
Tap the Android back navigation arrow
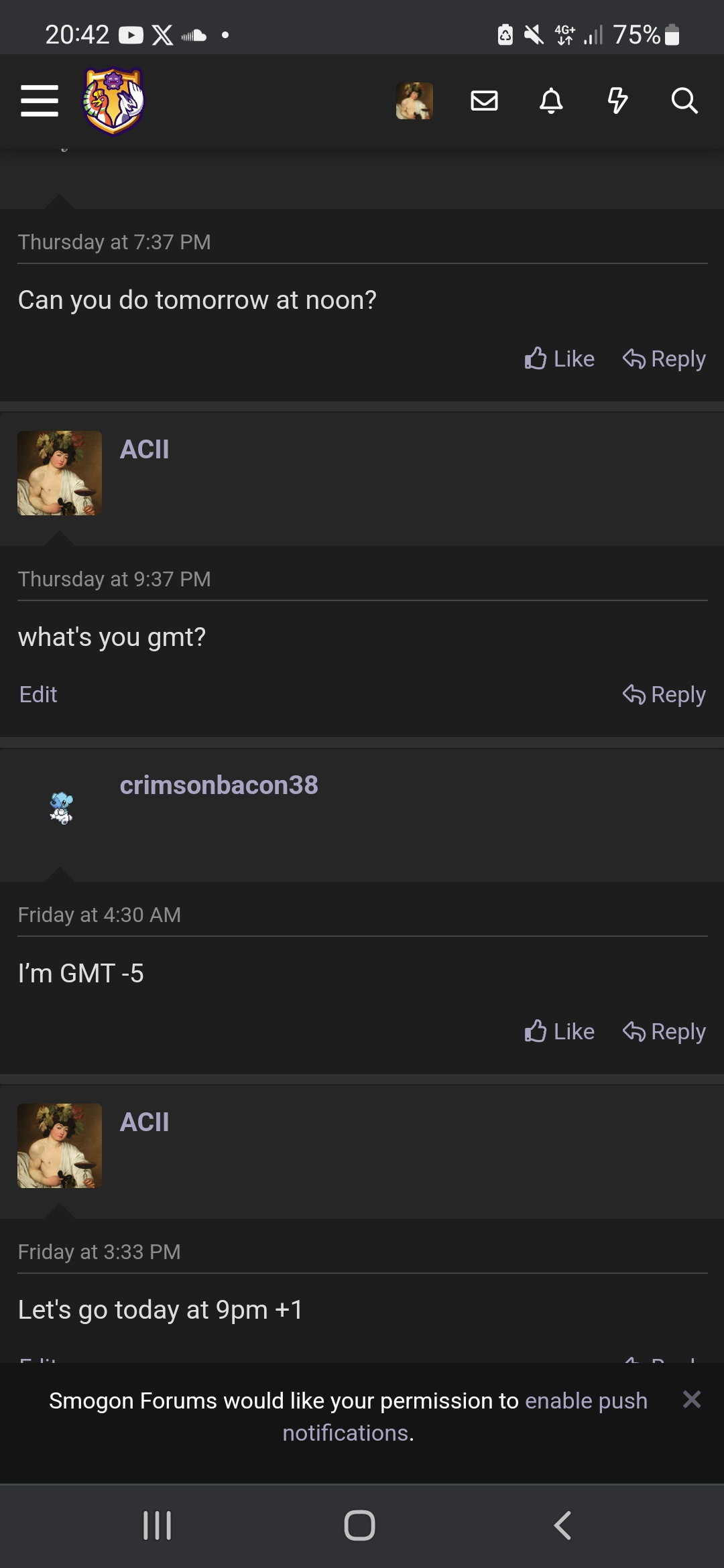pyautogui.click(x=562, y=1526)
